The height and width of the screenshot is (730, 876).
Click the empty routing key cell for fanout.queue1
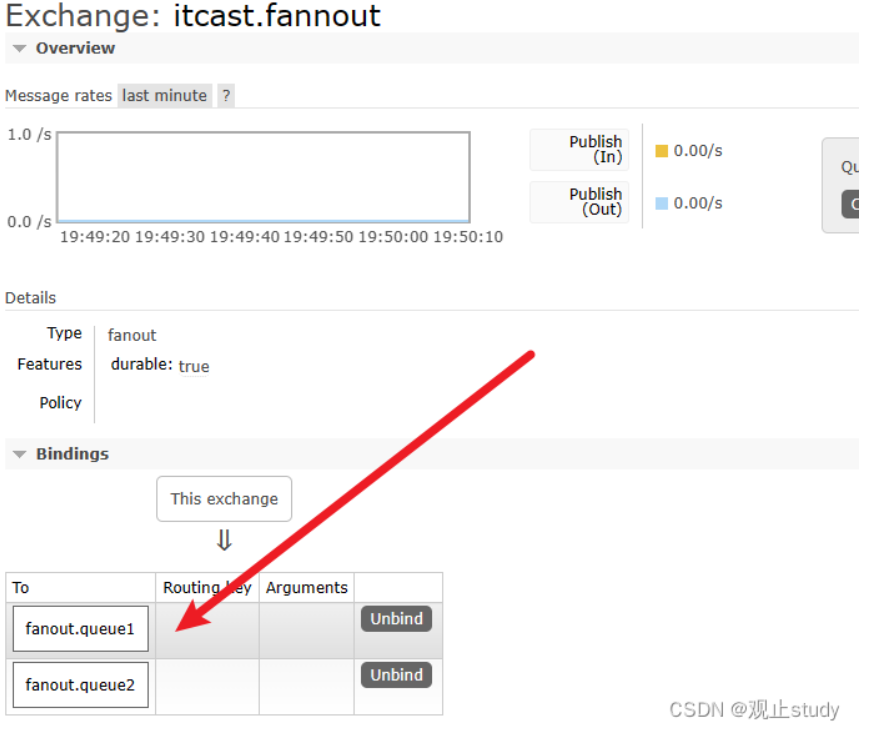[x=207, y=630]
